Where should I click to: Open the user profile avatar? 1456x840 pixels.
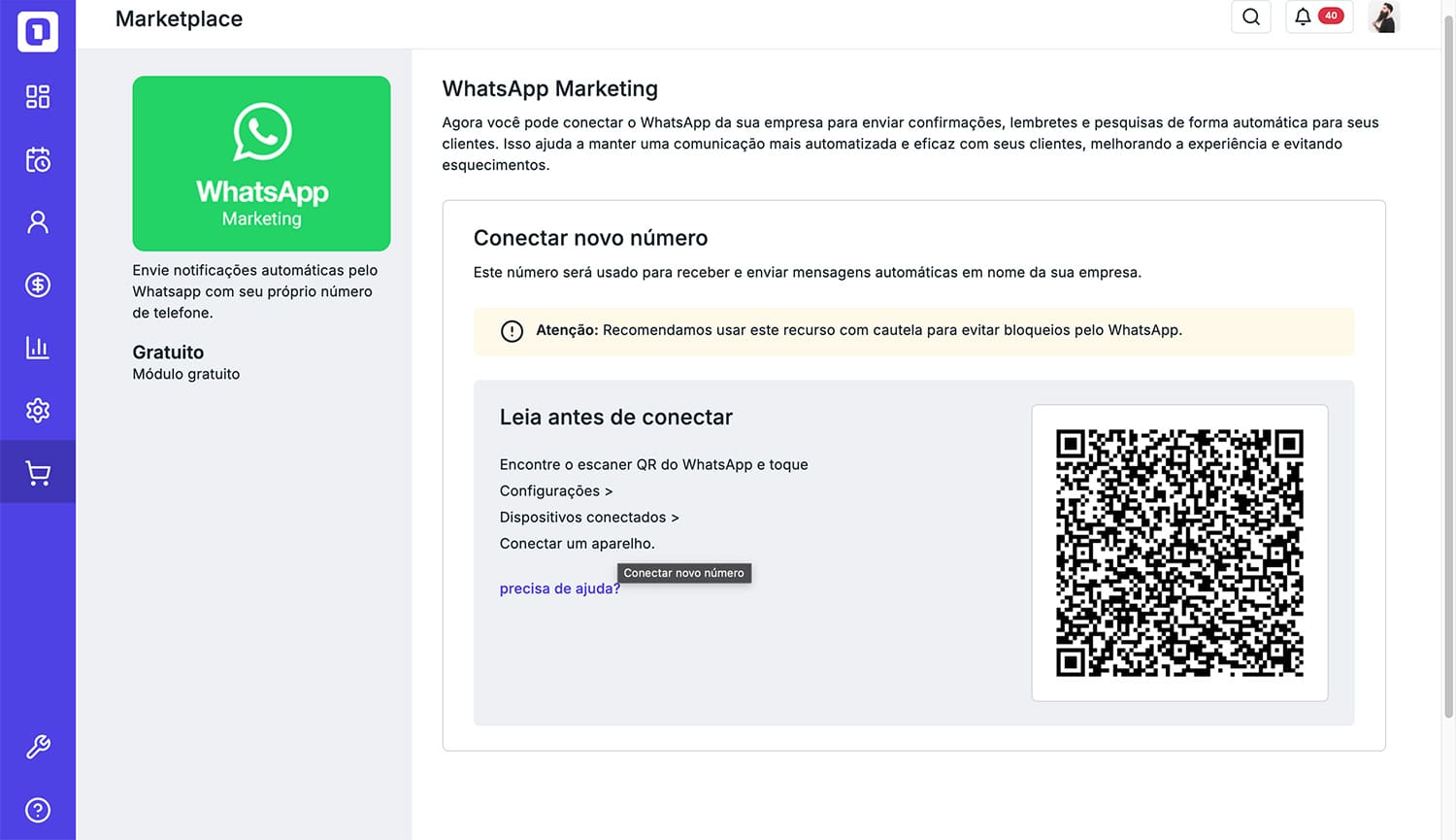tap(1384, 17)
